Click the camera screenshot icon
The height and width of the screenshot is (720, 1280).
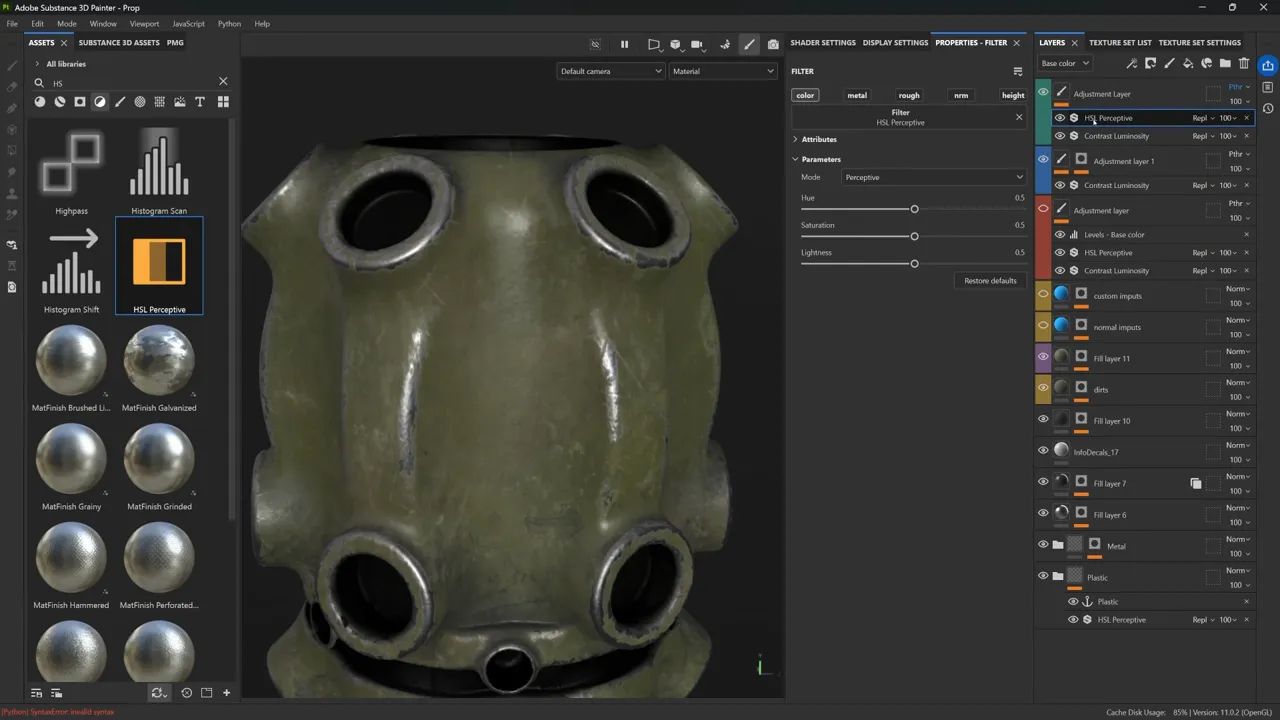(773, 44)
